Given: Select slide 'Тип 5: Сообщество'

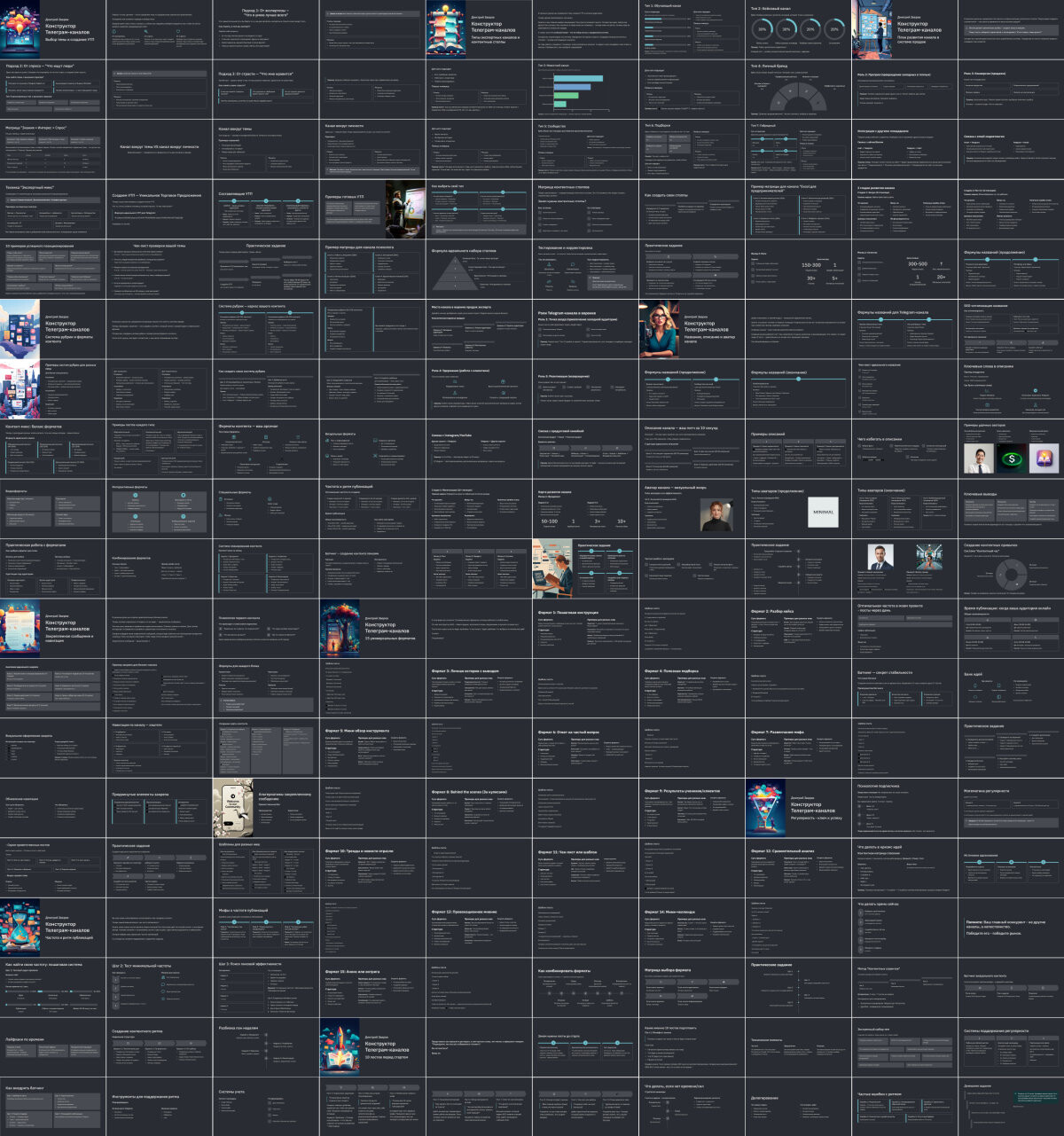Looking at the screenshot, I should [585, 149].
